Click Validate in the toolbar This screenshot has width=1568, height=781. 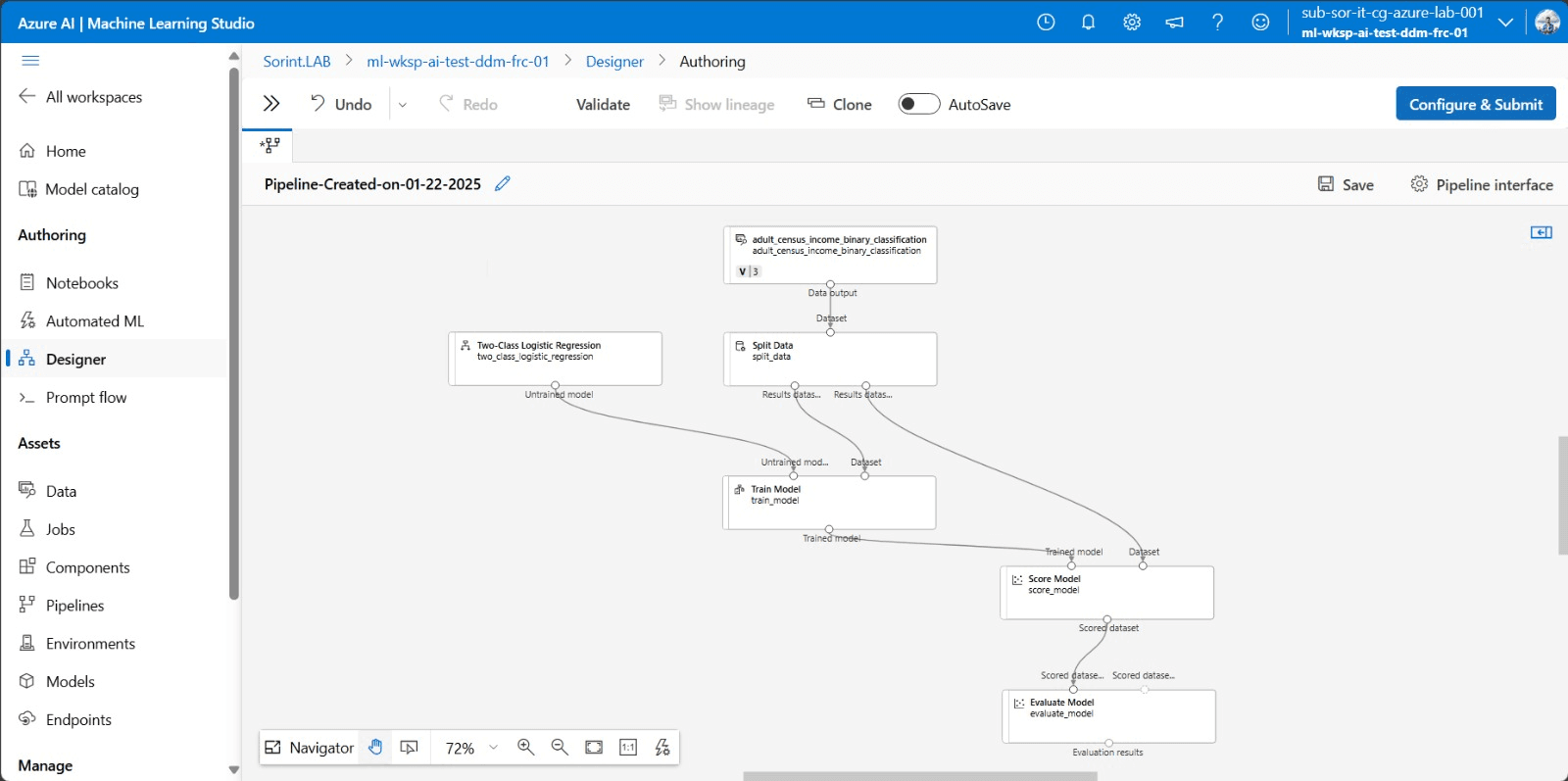click(603, 104)
